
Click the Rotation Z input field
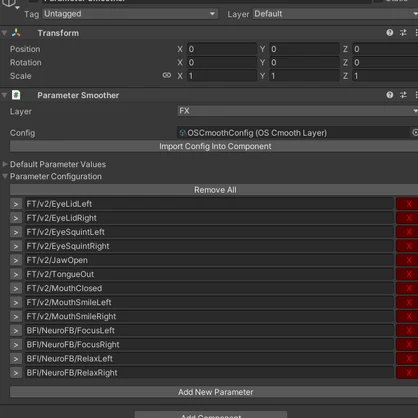coord(385,62)
